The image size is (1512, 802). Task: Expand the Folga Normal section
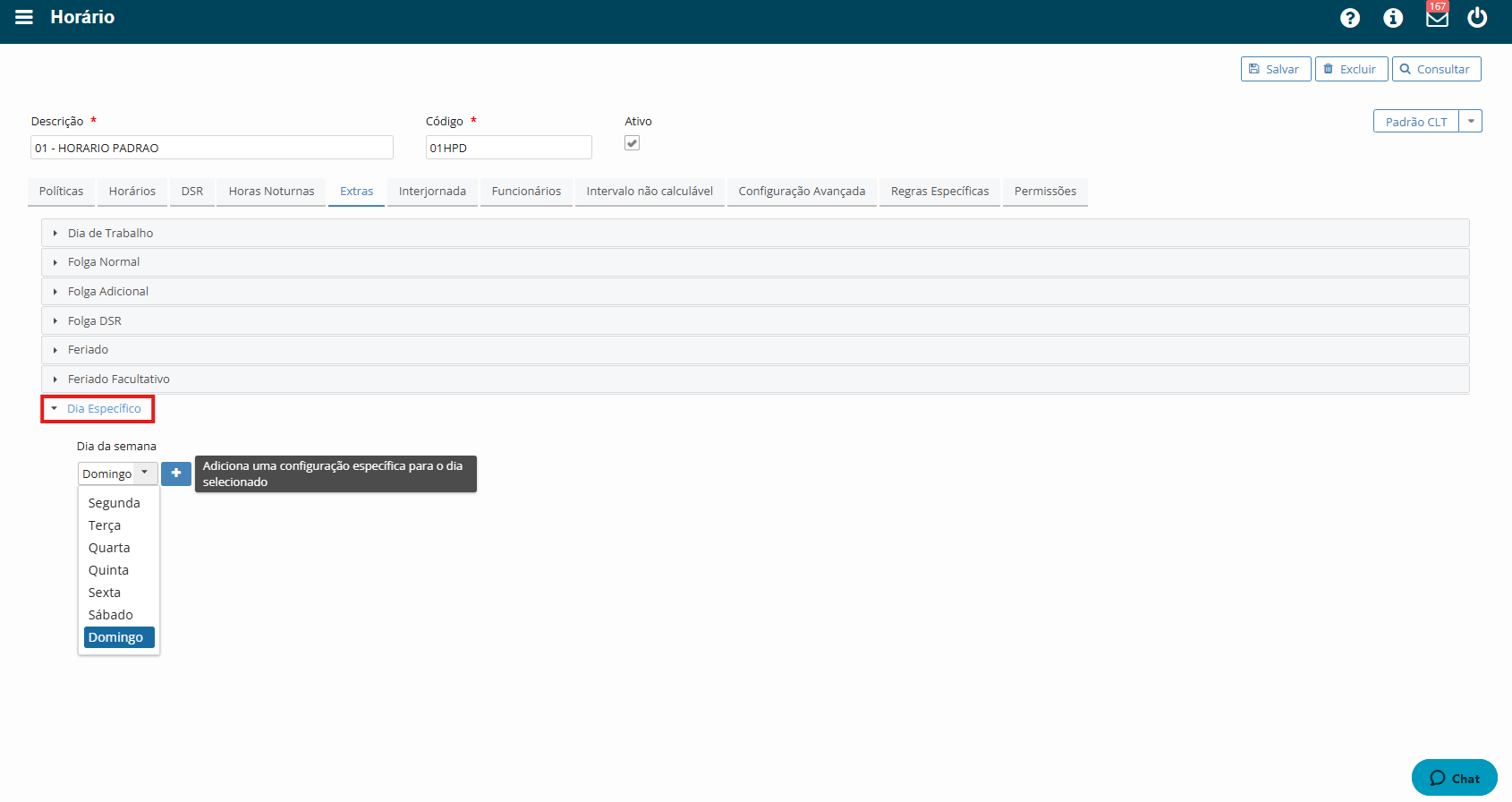(755, 262)
